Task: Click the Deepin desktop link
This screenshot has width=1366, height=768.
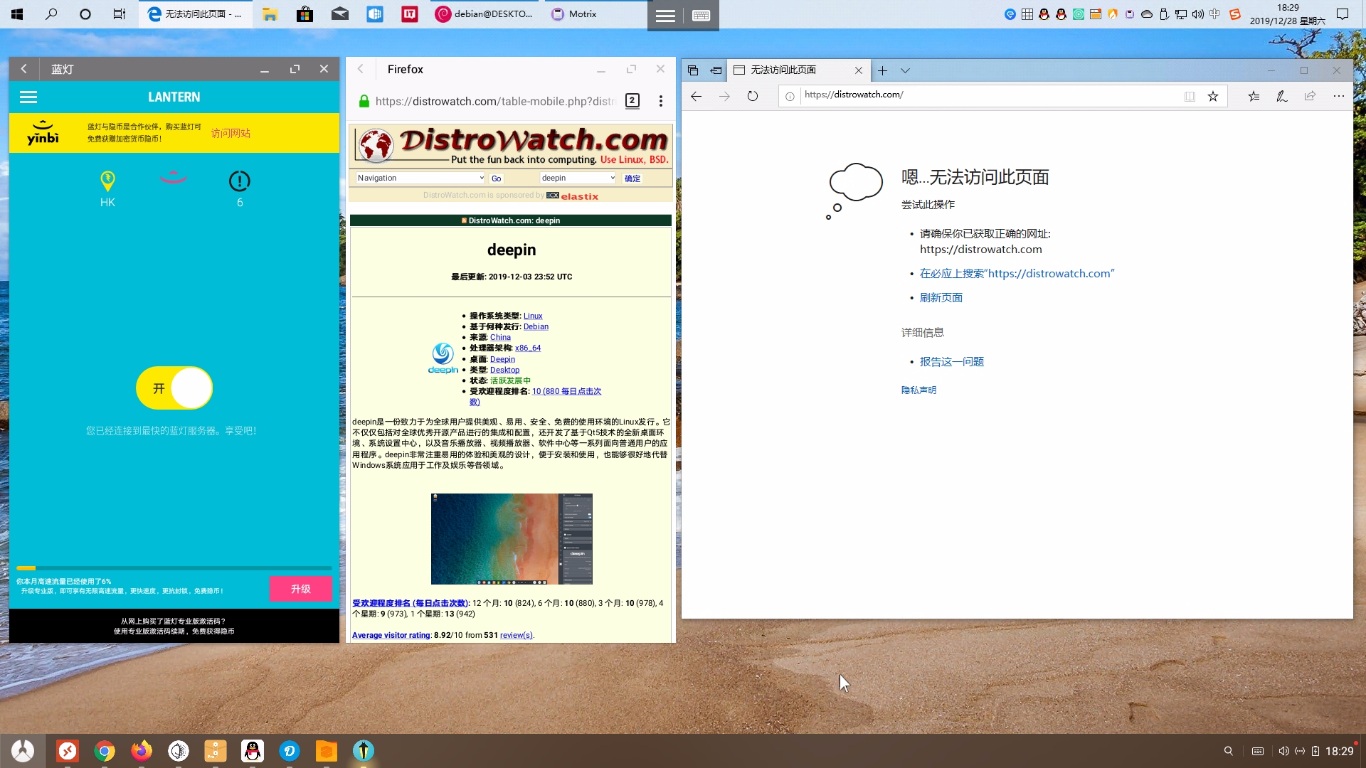Action: pyautogui.click(x=502, y=359)
